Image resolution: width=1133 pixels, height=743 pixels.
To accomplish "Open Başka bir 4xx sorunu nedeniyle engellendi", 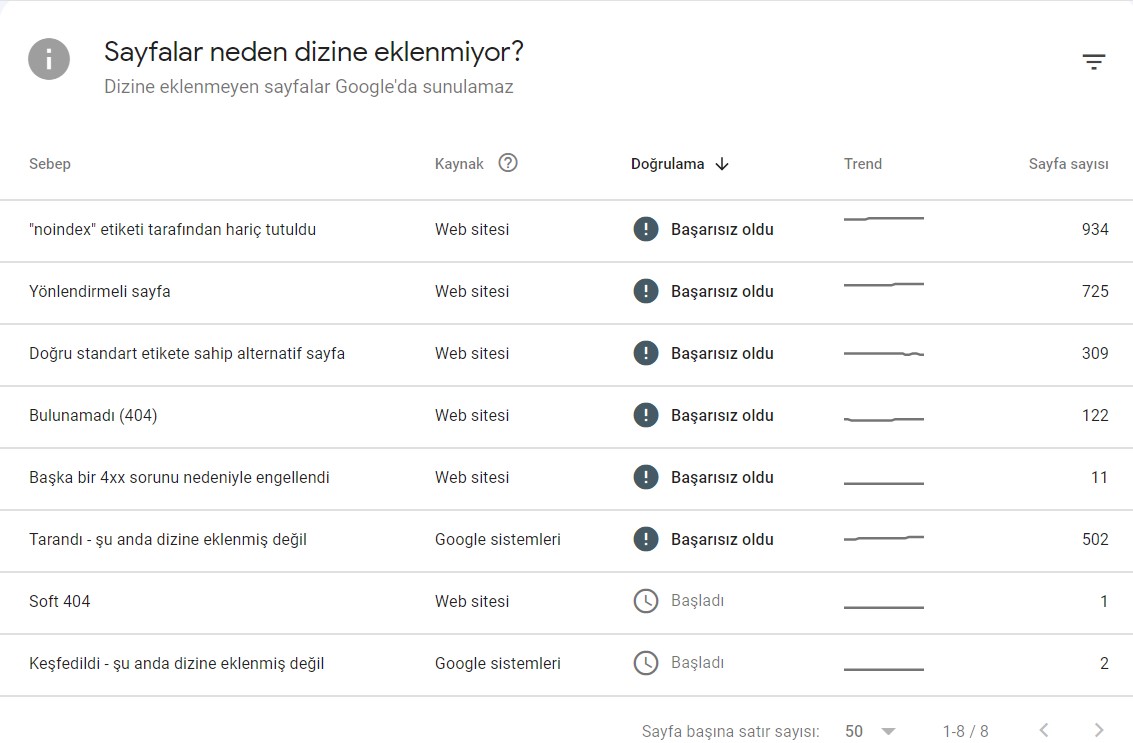I will click(x=566, y=478).
